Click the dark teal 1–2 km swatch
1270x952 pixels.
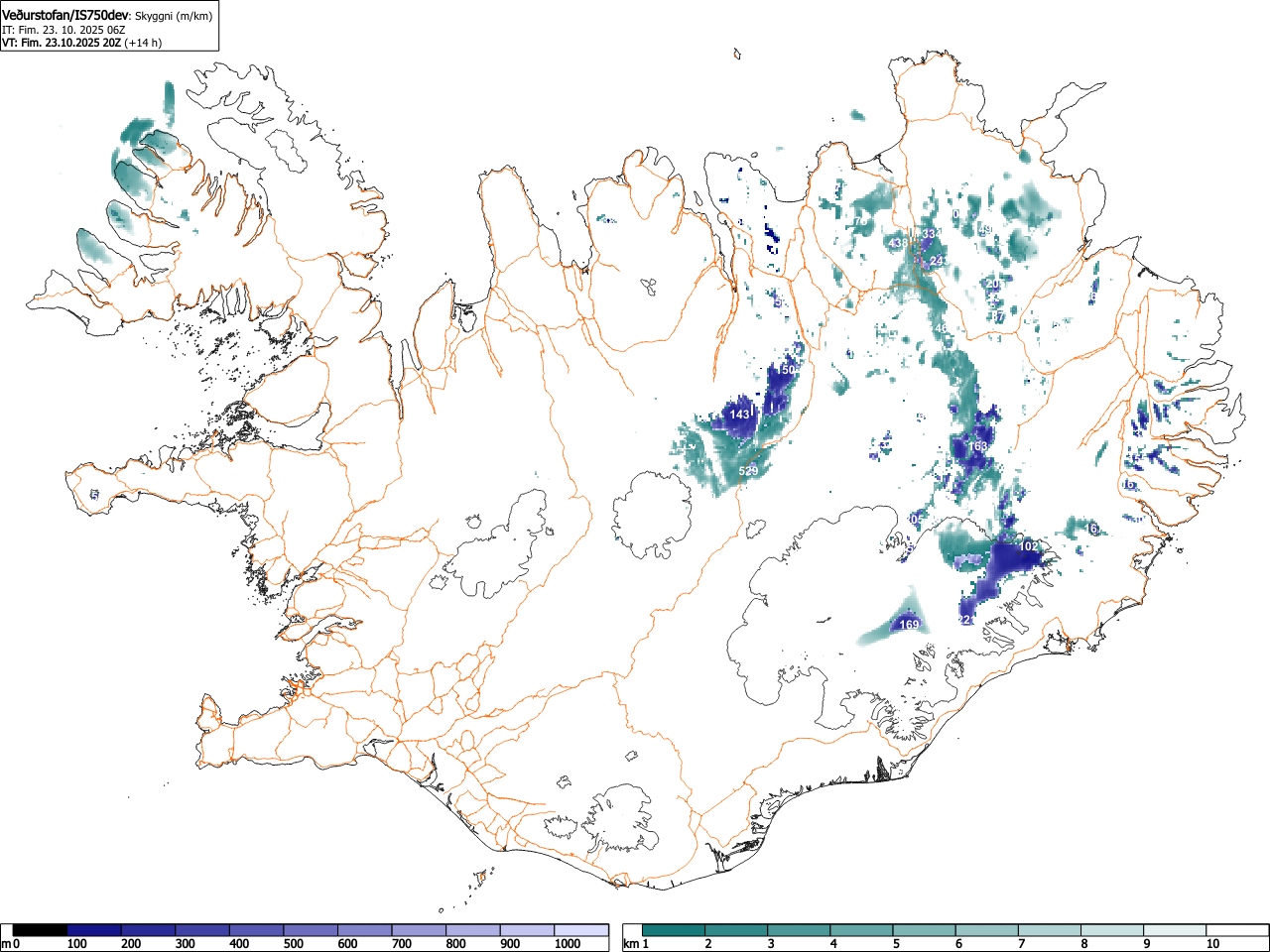coord(675,930)
